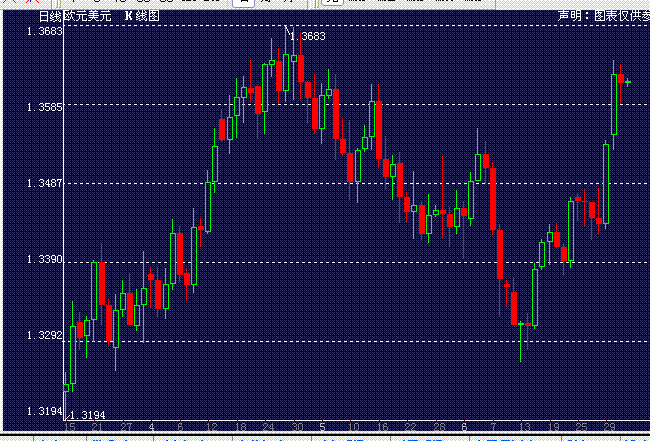Click the date label 25 on the x-axis
This screenshot has width=650, height=441.
tap(581, 427)
